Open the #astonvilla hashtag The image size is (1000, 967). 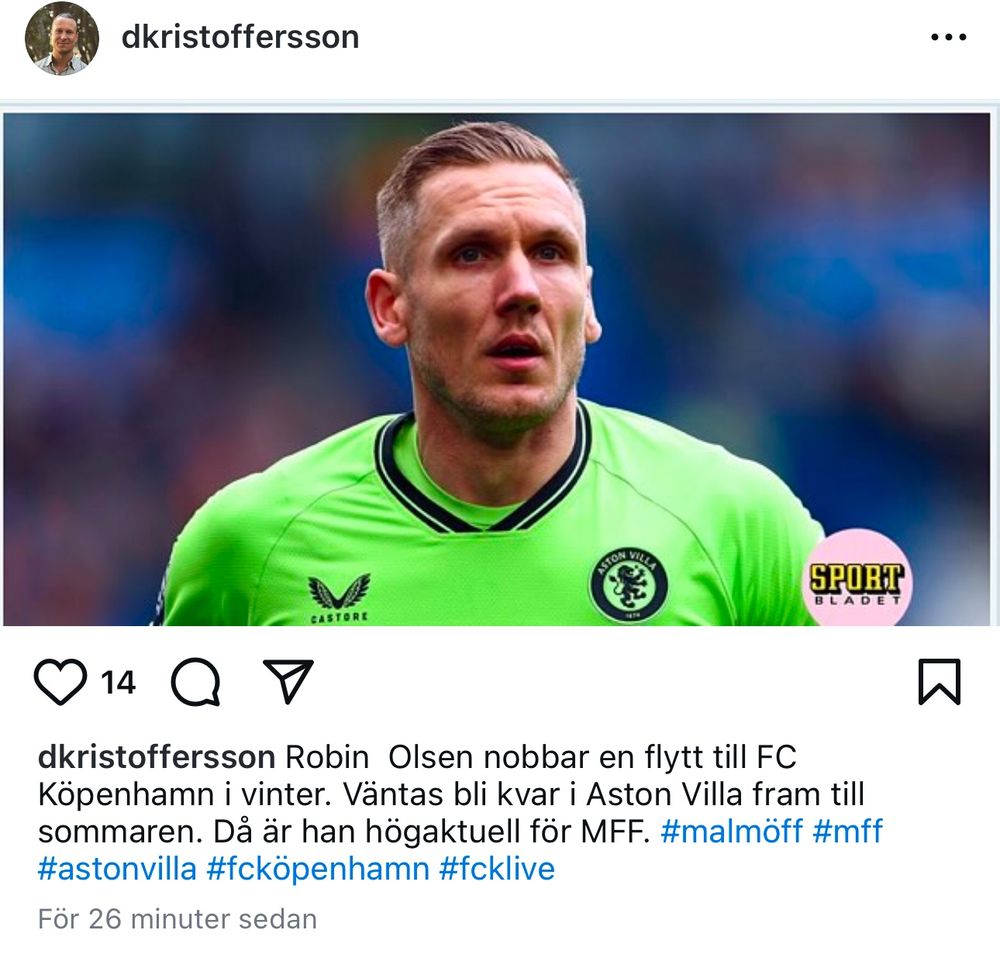(x=117, y=869)
